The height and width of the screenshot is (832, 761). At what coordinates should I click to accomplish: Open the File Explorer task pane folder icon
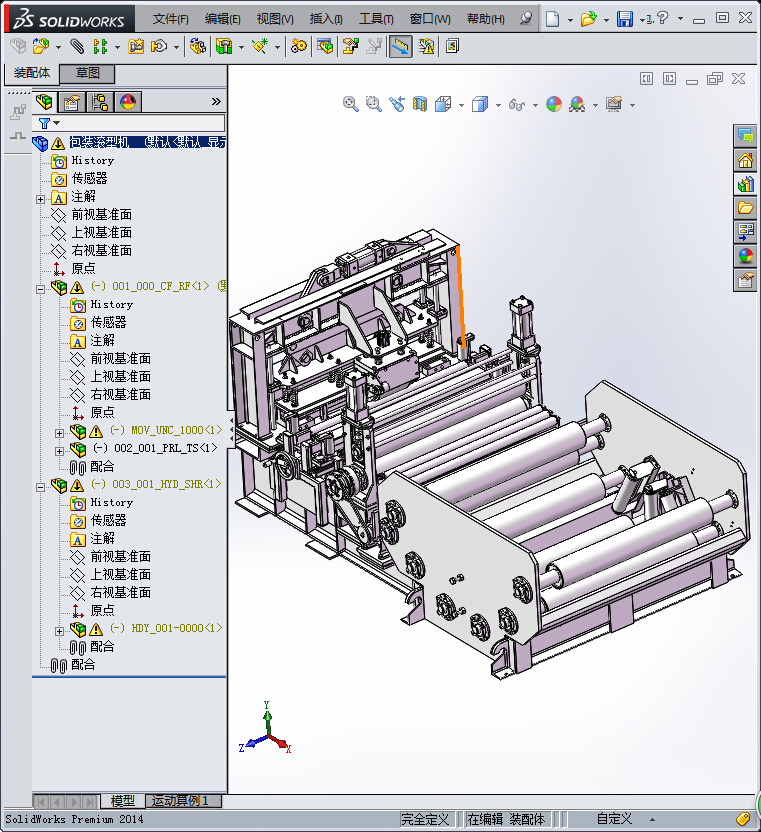click(746, 208)
